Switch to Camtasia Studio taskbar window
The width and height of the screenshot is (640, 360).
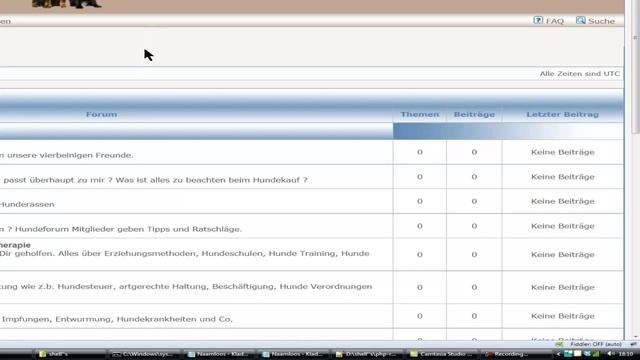coord(441,354)
